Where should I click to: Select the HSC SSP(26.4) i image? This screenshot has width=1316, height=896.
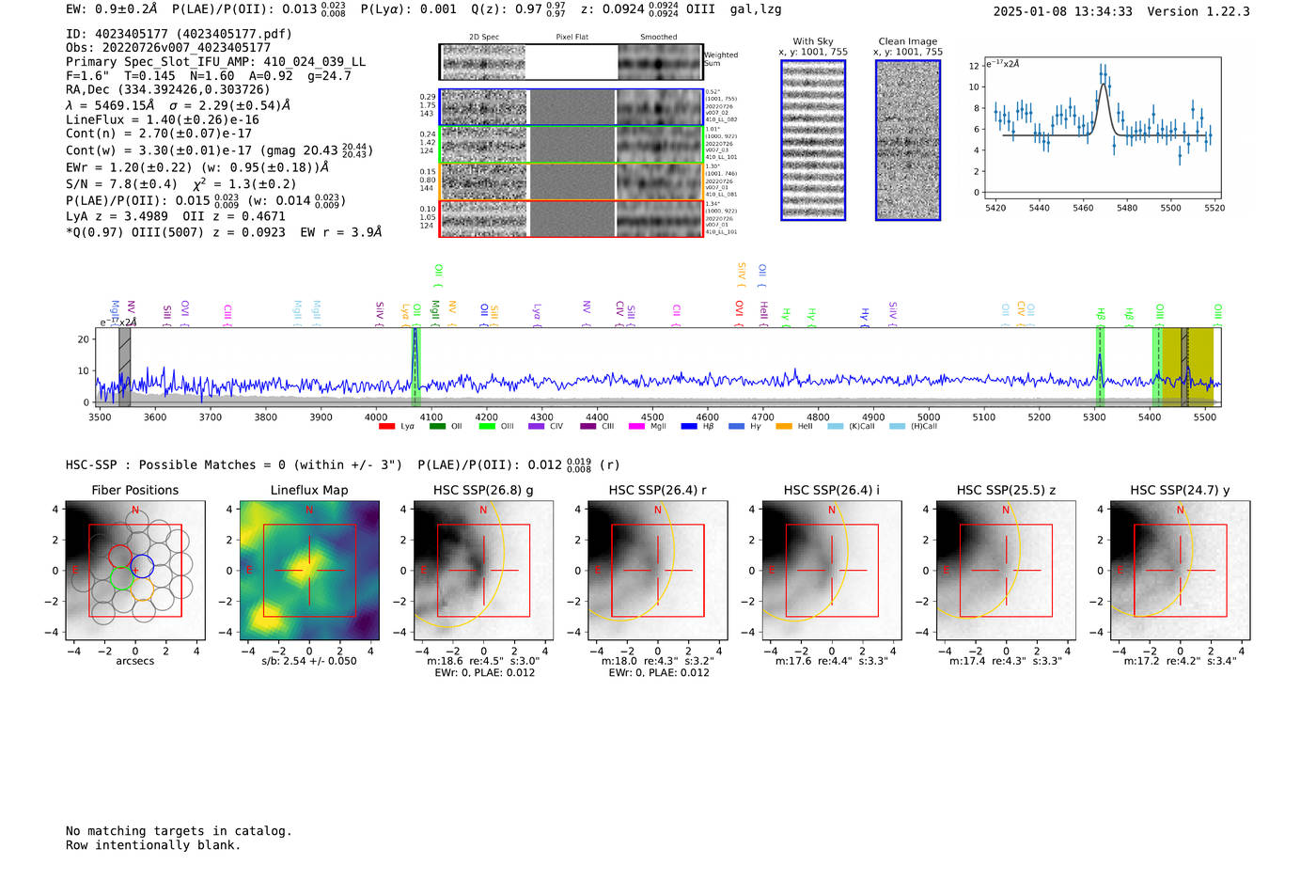832,571
